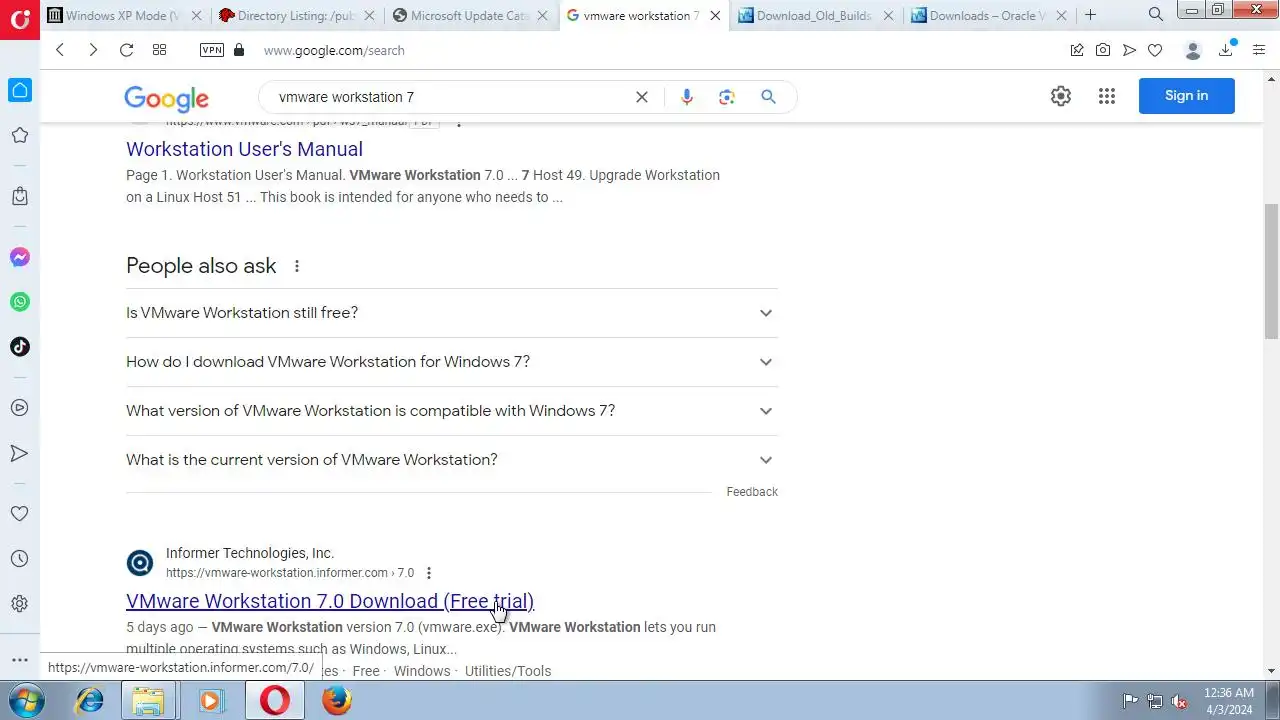Click the Google search magnifier button
Screen dimensions: 1280x720
768,97
